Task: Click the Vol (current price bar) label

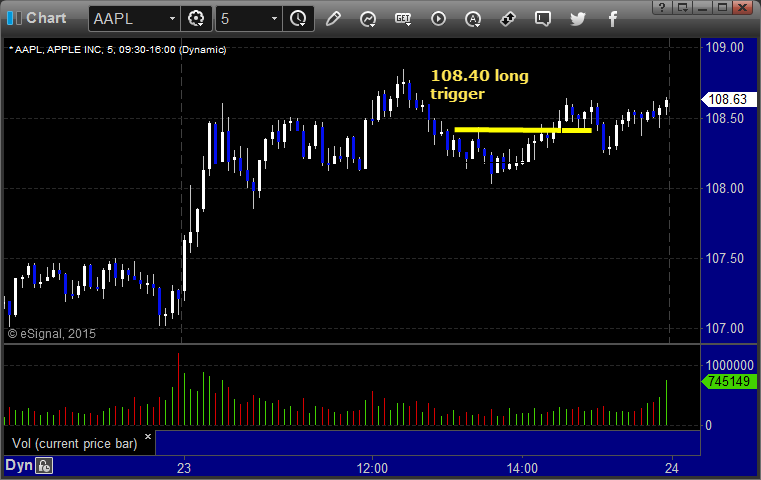Action: click(75, 443)
